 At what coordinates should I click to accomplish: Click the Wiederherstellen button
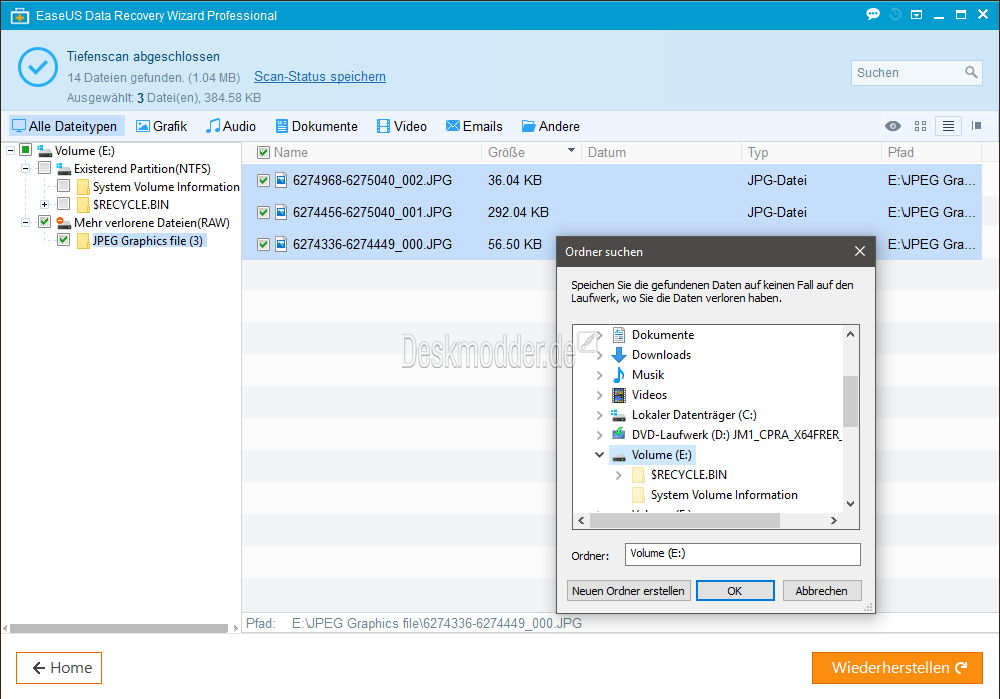[897, 668]
